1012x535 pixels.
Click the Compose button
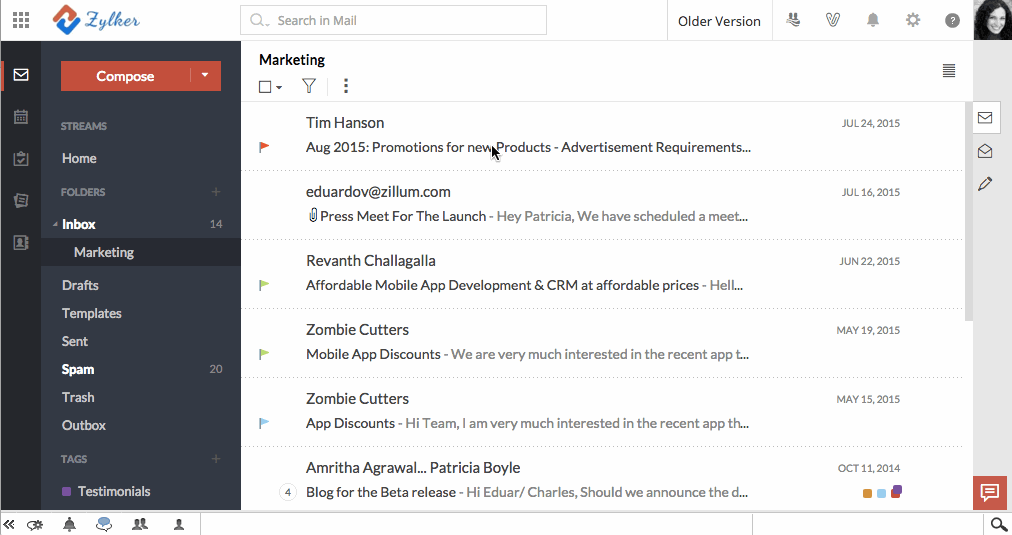click(125, 76)
